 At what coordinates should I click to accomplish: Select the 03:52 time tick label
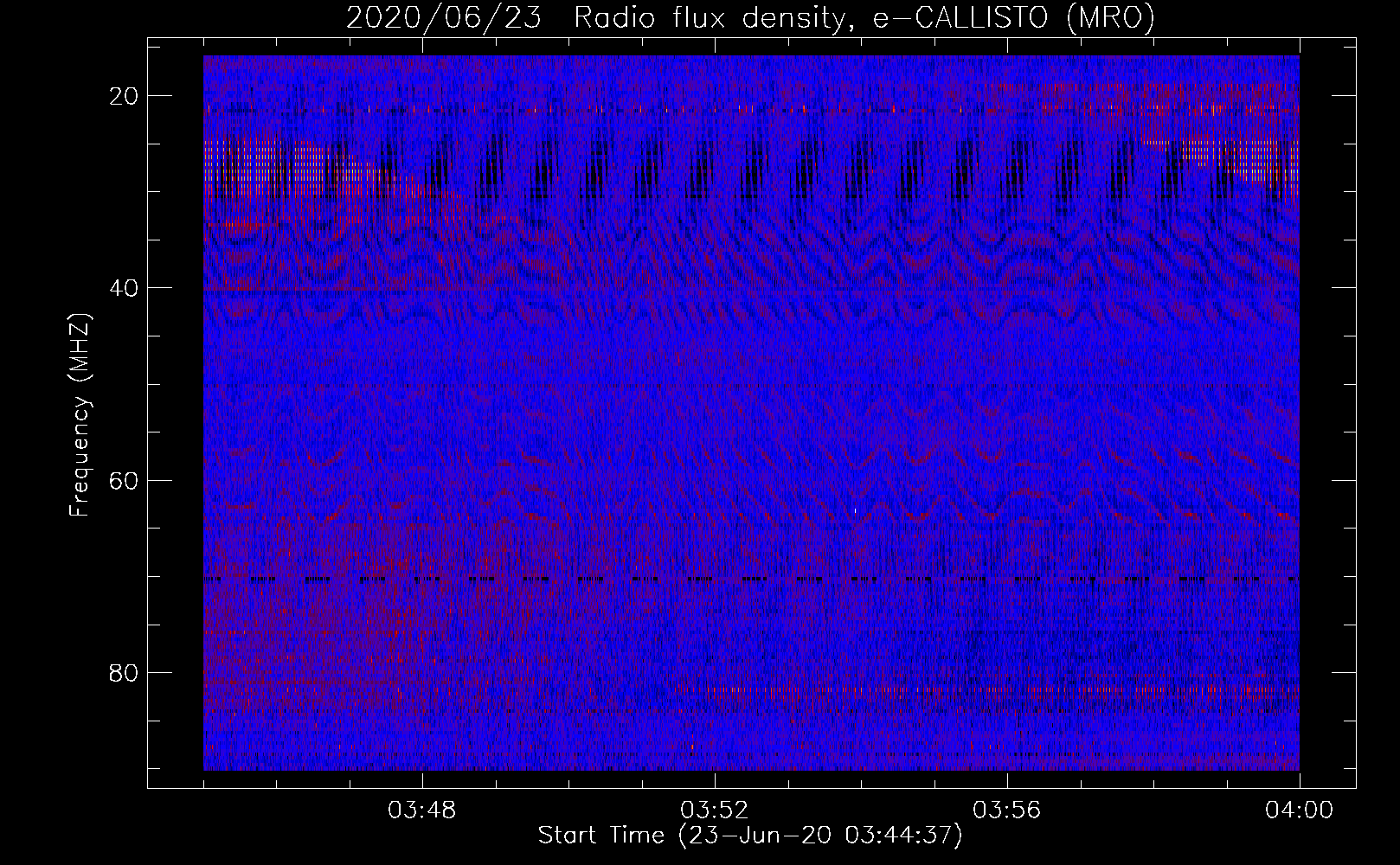[x=715, y=811]
